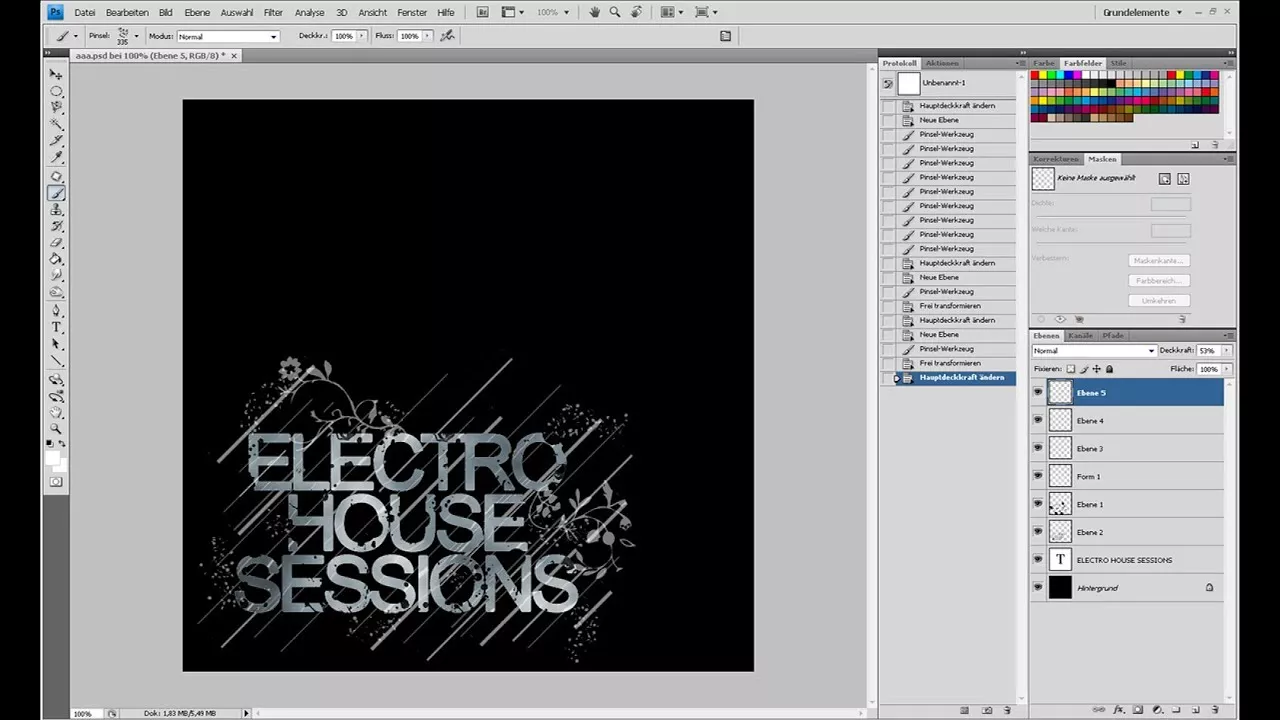Open the layer blend mode dropdown

coord(1090,351)
